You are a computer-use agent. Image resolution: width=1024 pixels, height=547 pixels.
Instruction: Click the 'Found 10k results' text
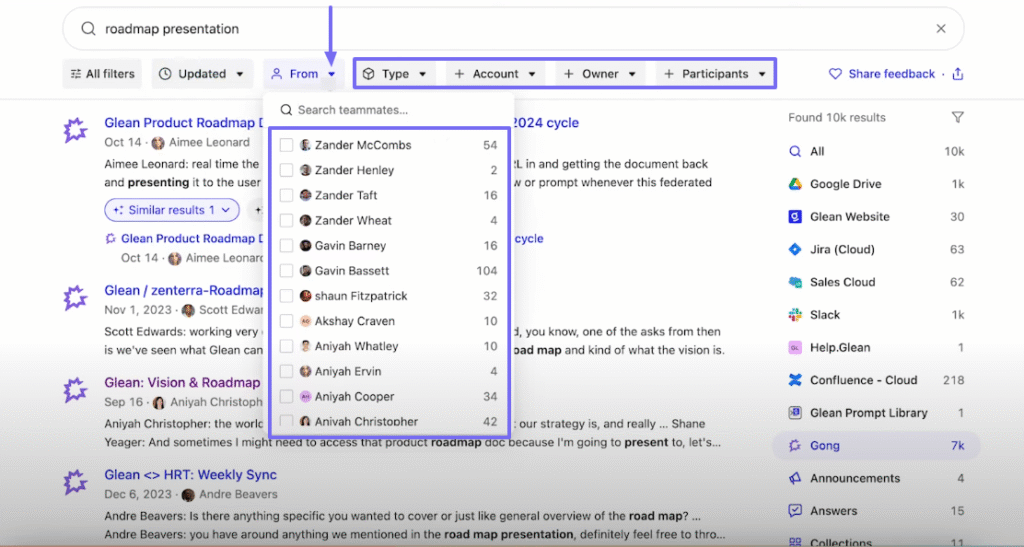point(837,117)
